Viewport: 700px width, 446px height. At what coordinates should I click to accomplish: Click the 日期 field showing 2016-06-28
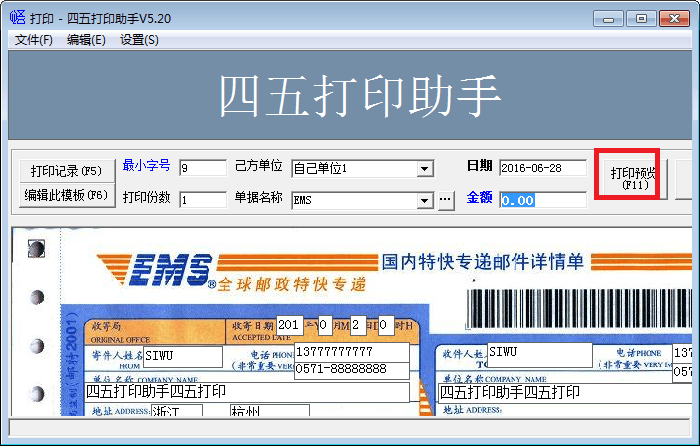(543, 168)
